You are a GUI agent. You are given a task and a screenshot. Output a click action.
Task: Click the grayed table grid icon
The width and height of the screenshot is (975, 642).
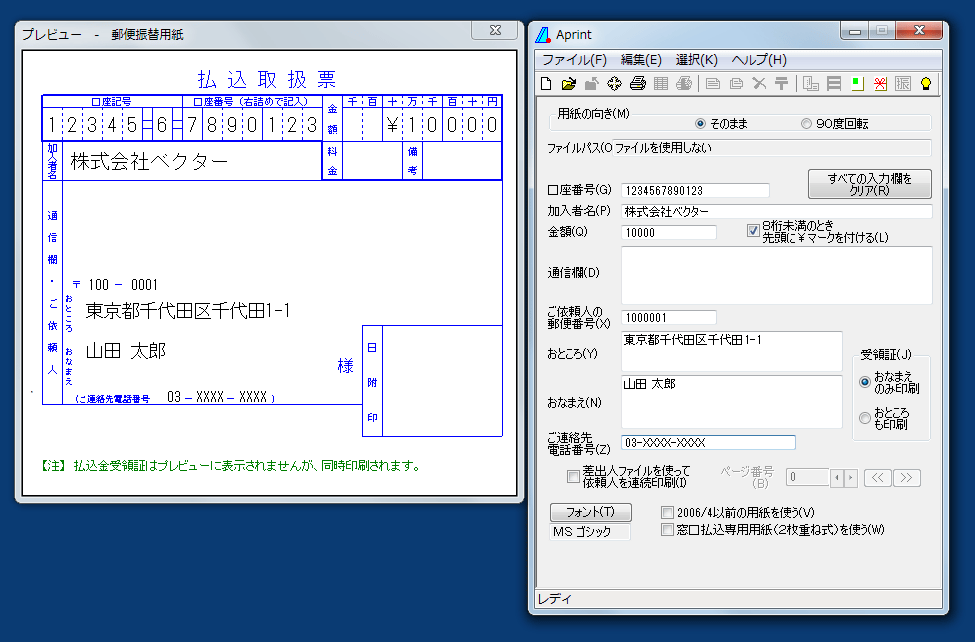click(660, 83)
